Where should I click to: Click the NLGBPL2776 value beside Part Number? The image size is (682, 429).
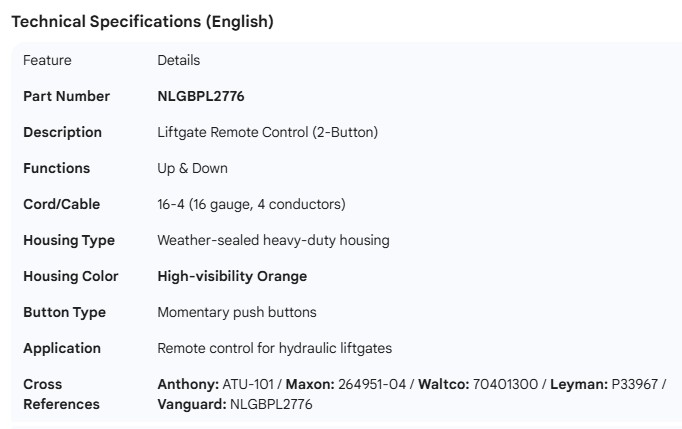(x=200, y=96)
